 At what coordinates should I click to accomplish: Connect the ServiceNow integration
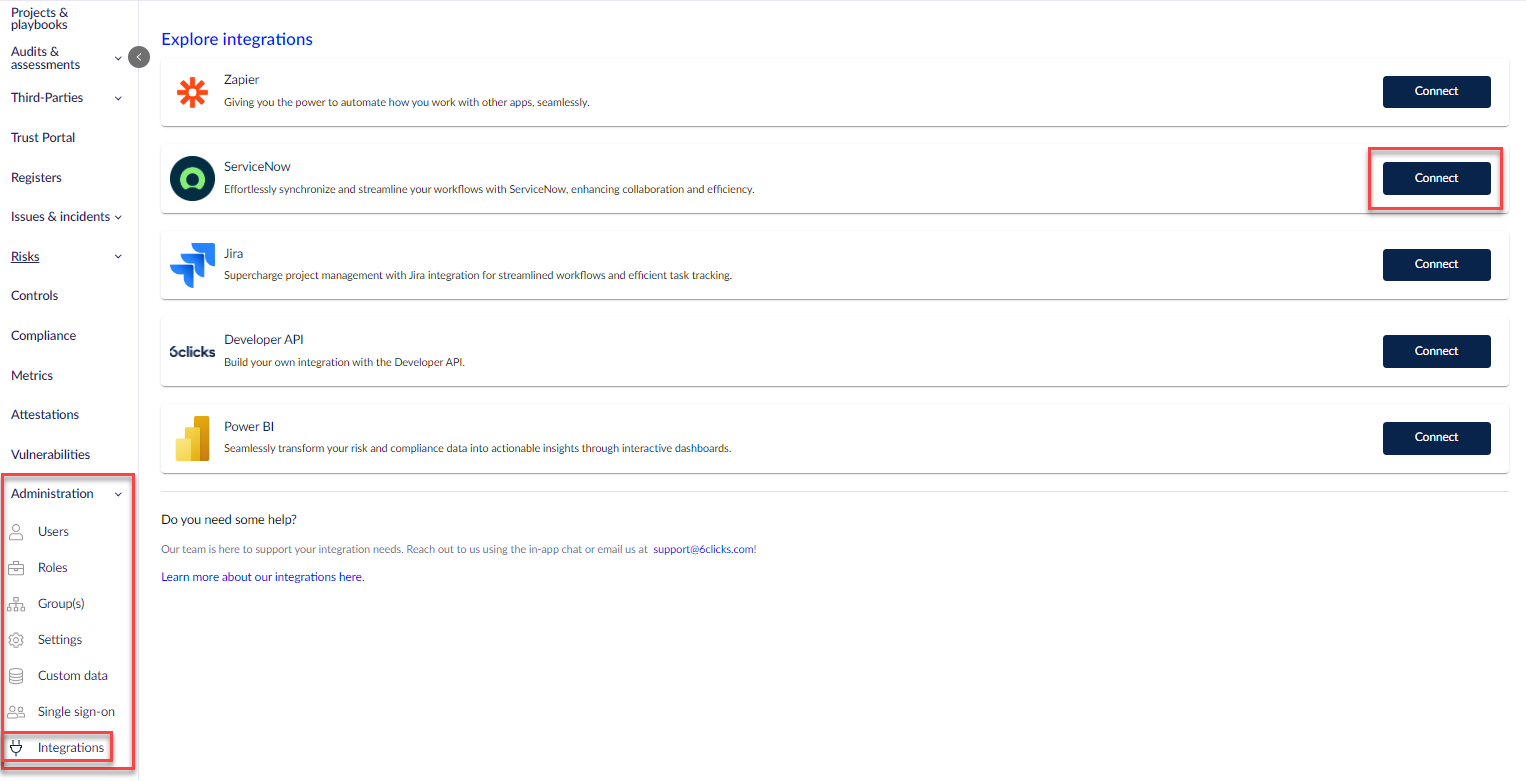tap(1436, 178)
